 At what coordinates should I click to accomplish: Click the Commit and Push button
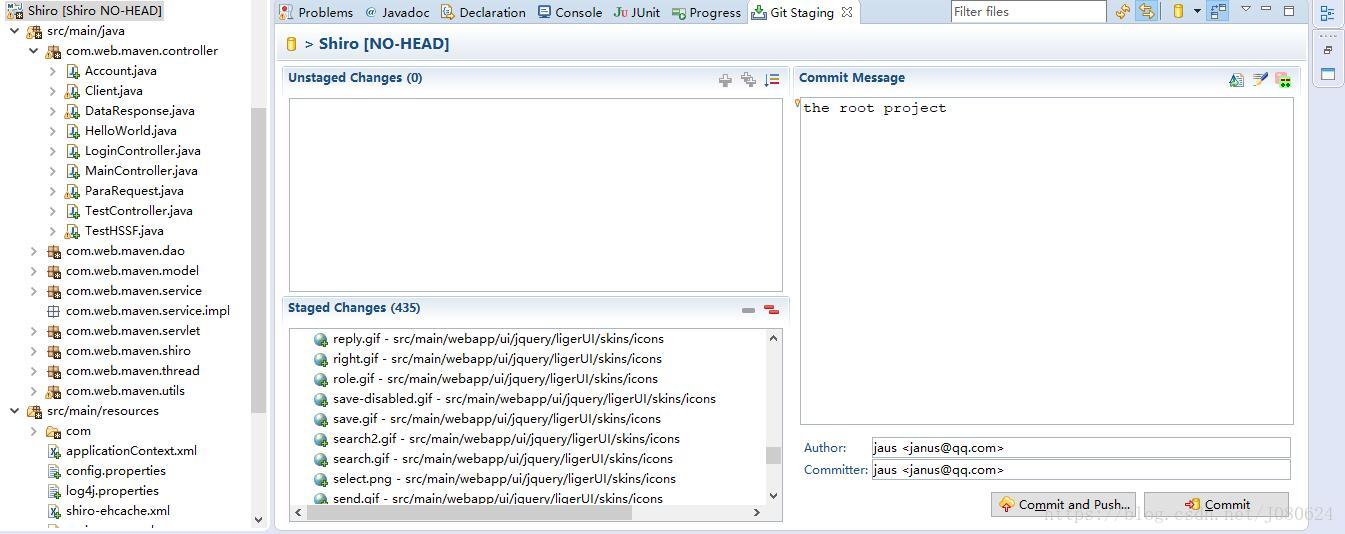click(1064, 504)
